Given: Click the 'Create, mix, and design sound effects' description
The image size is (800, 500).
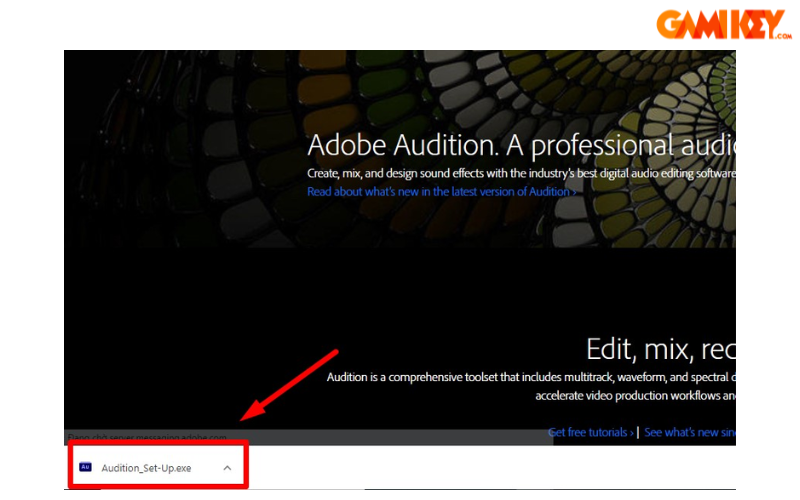Looking at the screenshot, I should (x=520, y=174).
